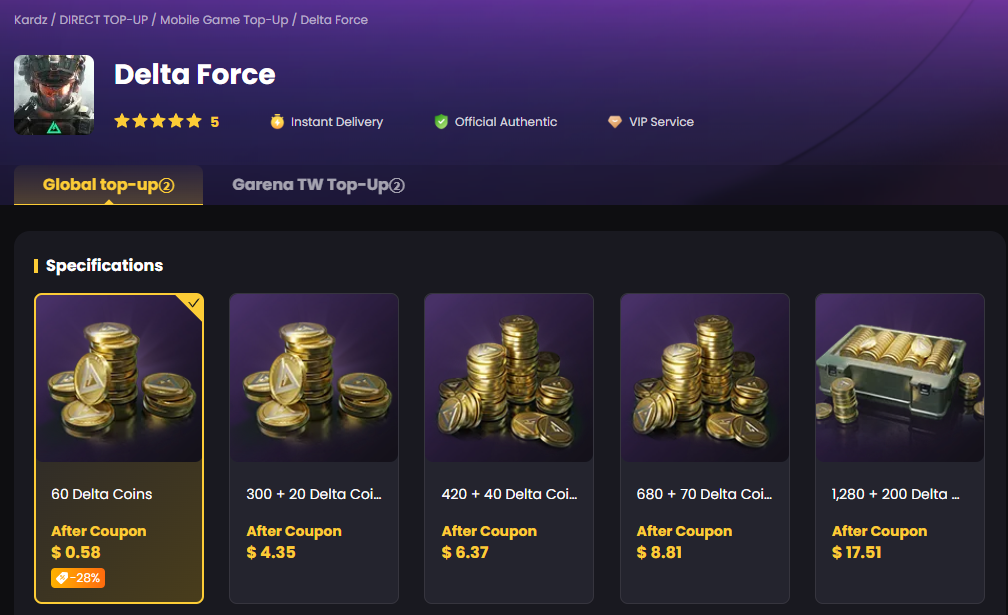Viewport: 1008px width, 615px height.
Task: Switch to the Garena TW Top-Up tab
Action: [317, 184]
